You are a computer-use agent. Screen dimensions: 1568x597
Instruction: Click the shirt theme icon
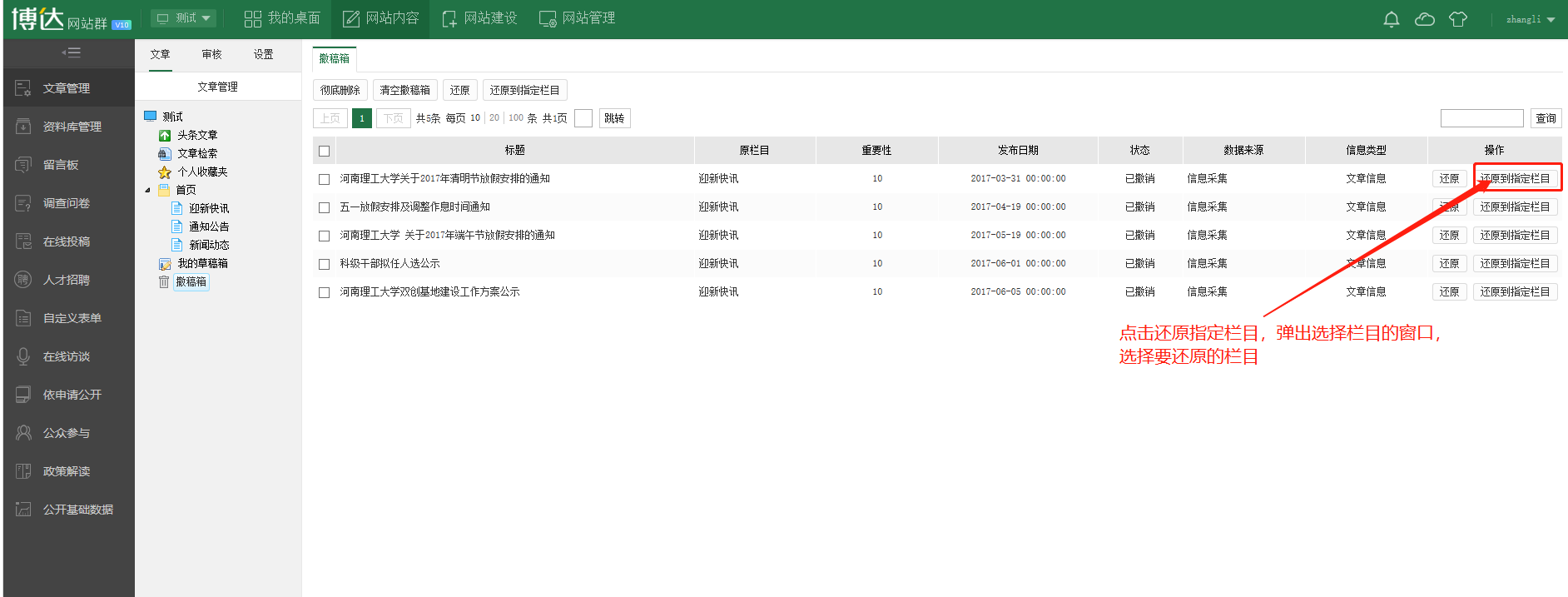(x=1457, y=19)
